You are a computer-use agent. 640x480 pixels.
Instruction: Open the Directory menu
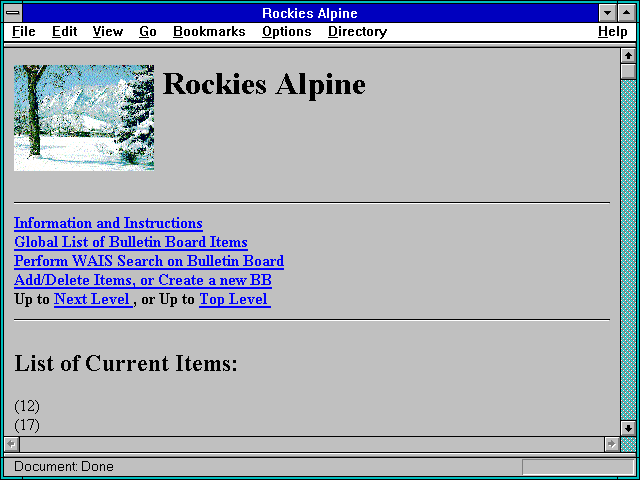[358, 31]
